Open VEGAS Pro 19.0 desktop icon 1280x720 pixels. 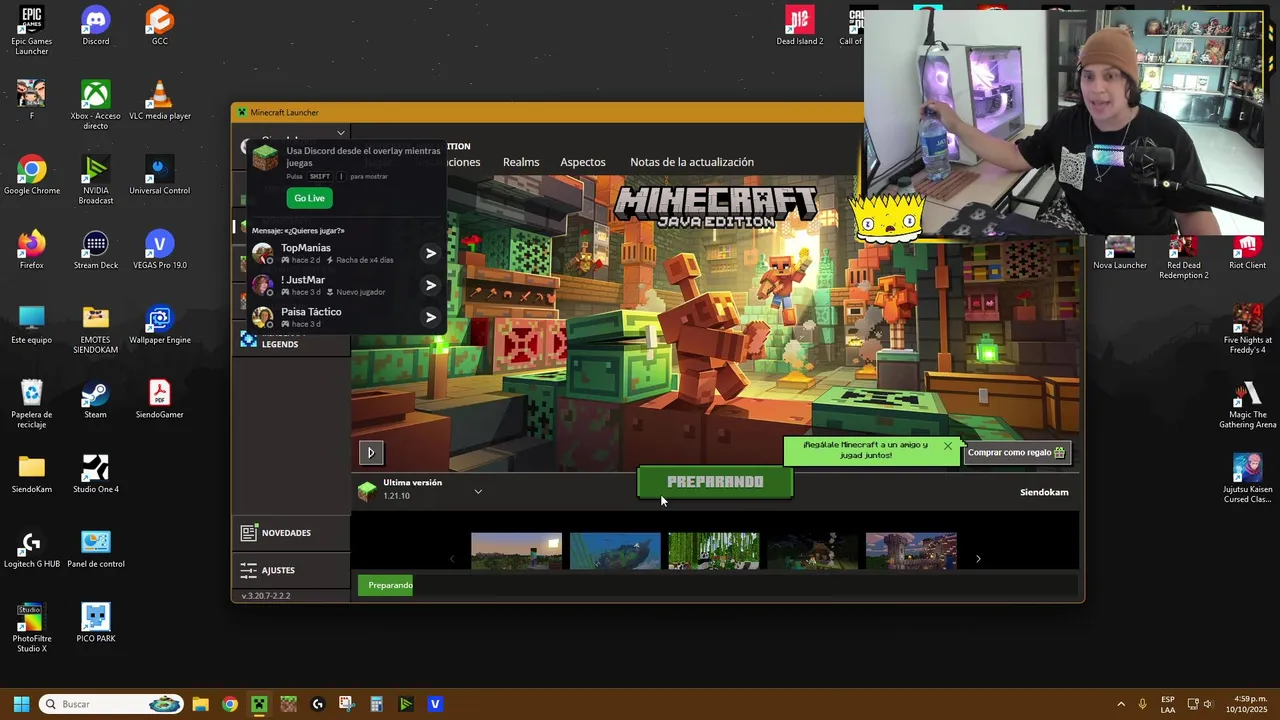click(x=159, y=250)
